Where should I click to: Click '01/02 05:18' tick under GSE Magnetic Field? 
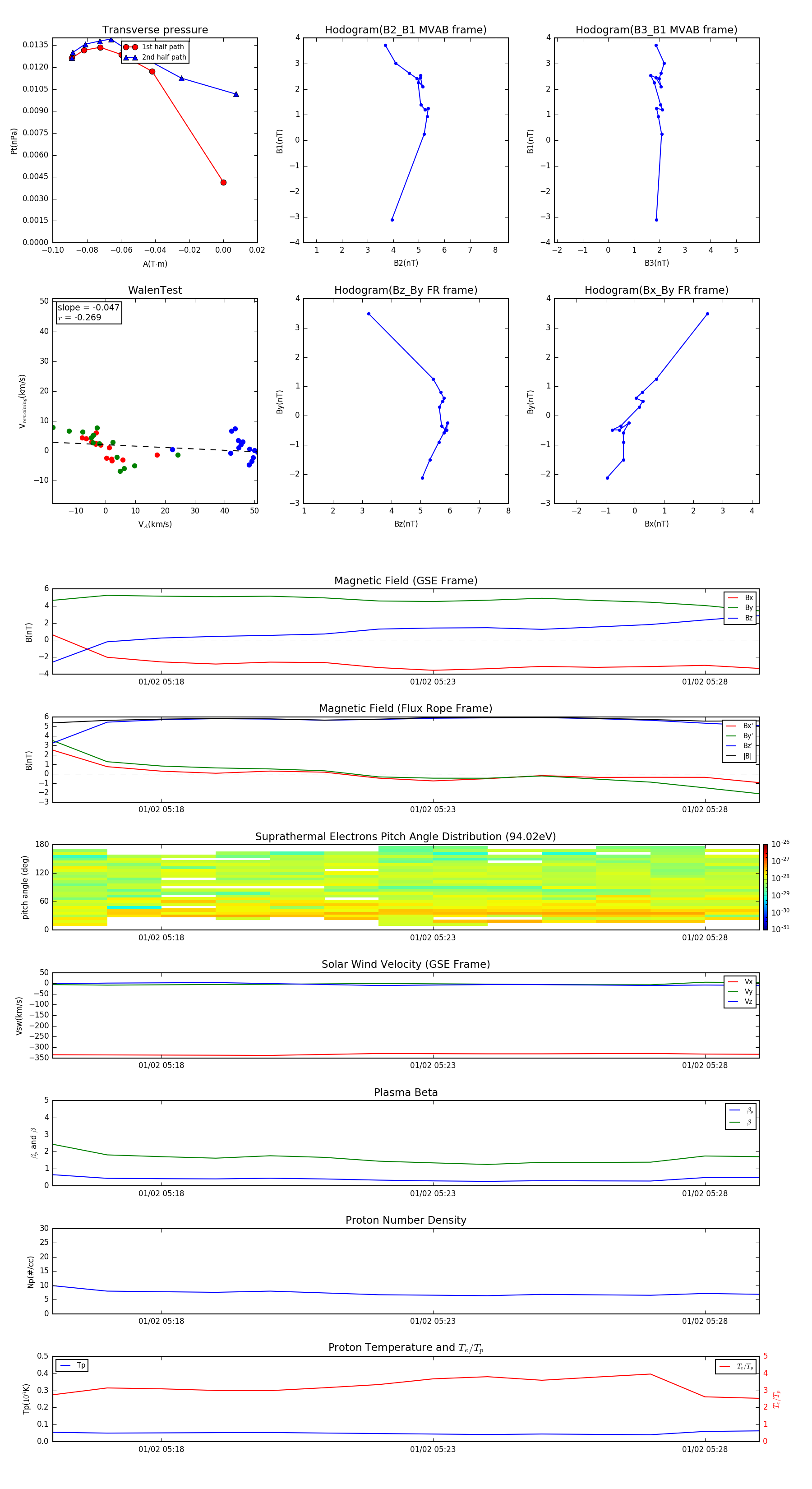(161, 682)
